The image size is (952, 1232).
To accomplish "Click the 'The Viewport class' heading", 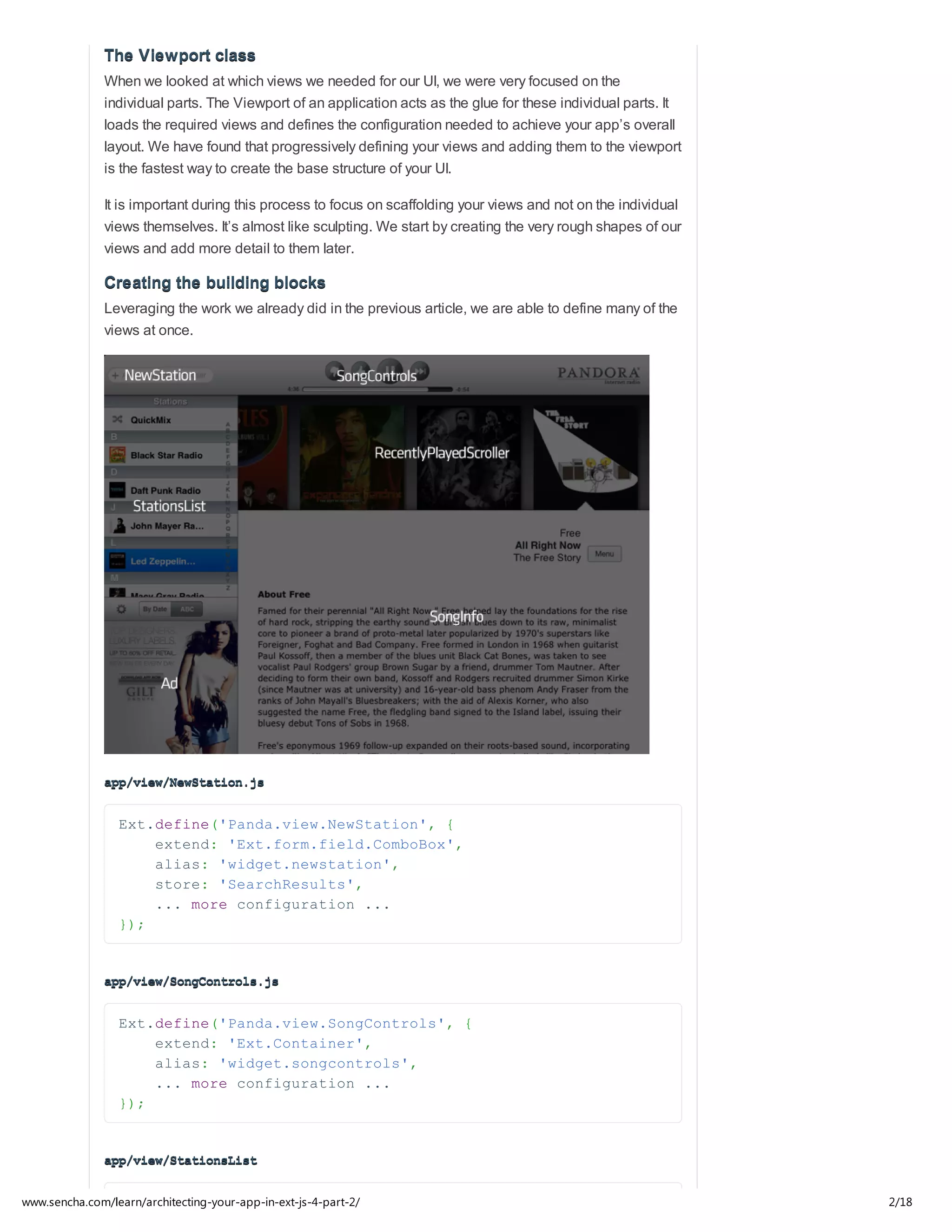I will click(x=180, y=55).
